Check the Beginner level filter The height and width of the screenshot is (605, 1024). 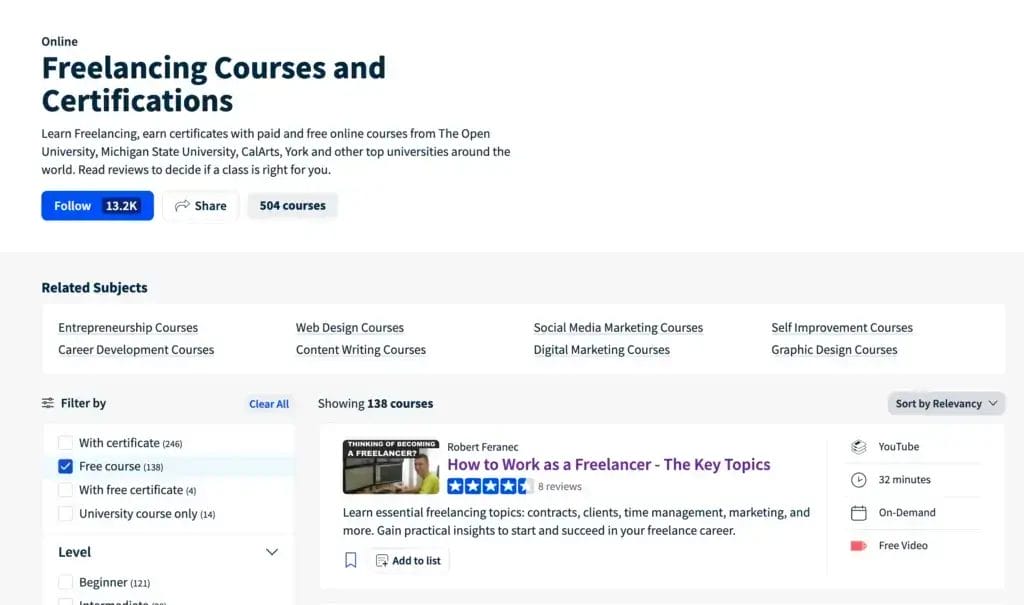click(x=65, y=581)
